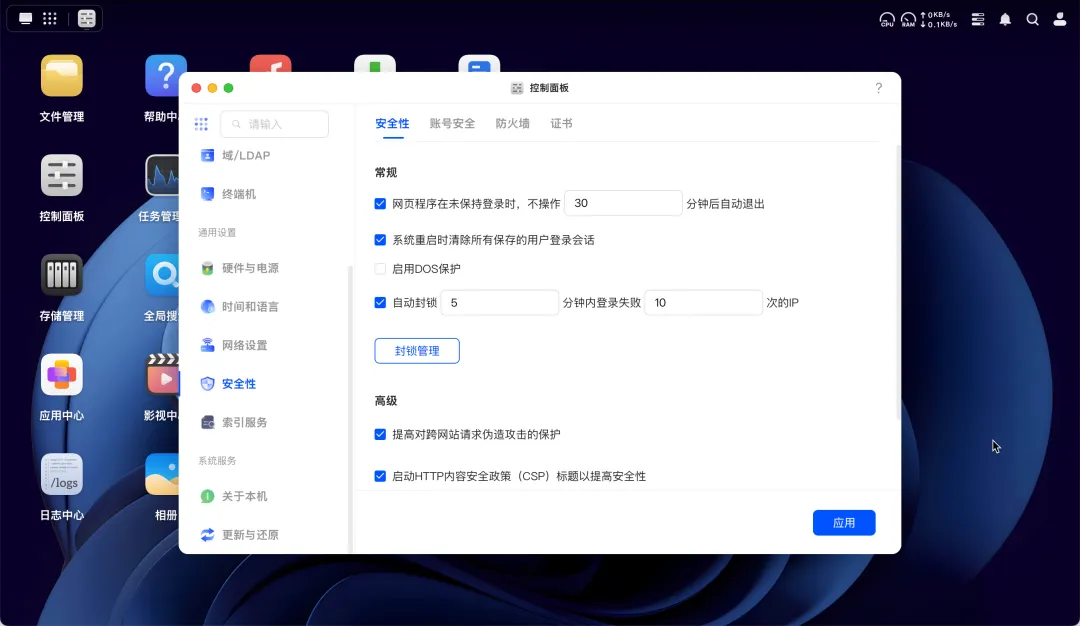Viewport: 1080px width, 626px height.
Task: Open the 控制面板 desktop icon
Action: tap(61, 175)
